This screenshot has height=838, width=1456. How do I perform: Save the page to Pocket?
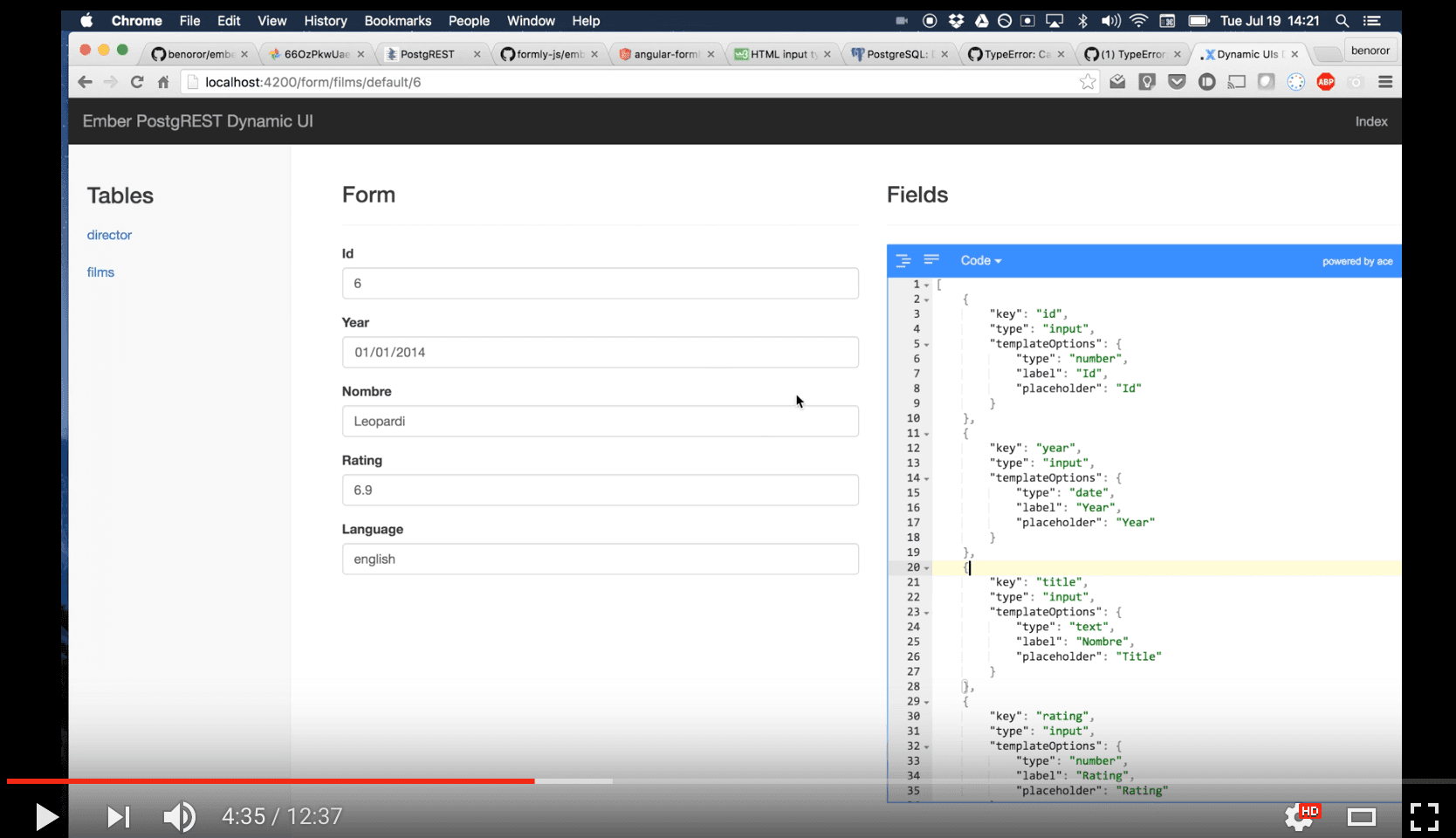pyautogui.click(x=1177, y=81)
